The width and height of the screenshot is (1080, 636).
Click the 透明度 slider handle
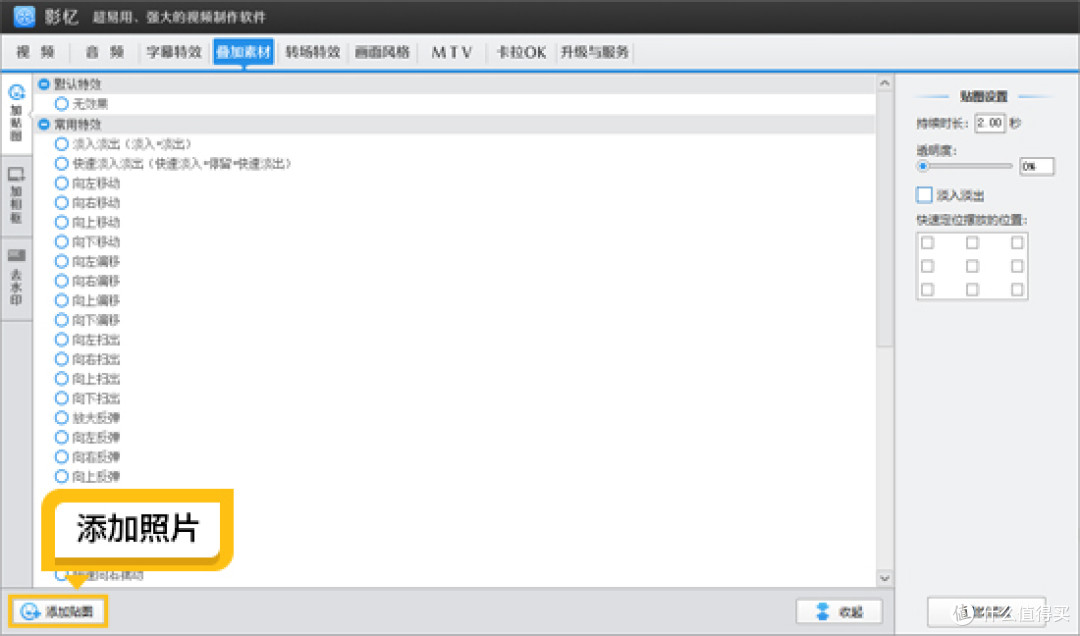click(x=923, y=166)
